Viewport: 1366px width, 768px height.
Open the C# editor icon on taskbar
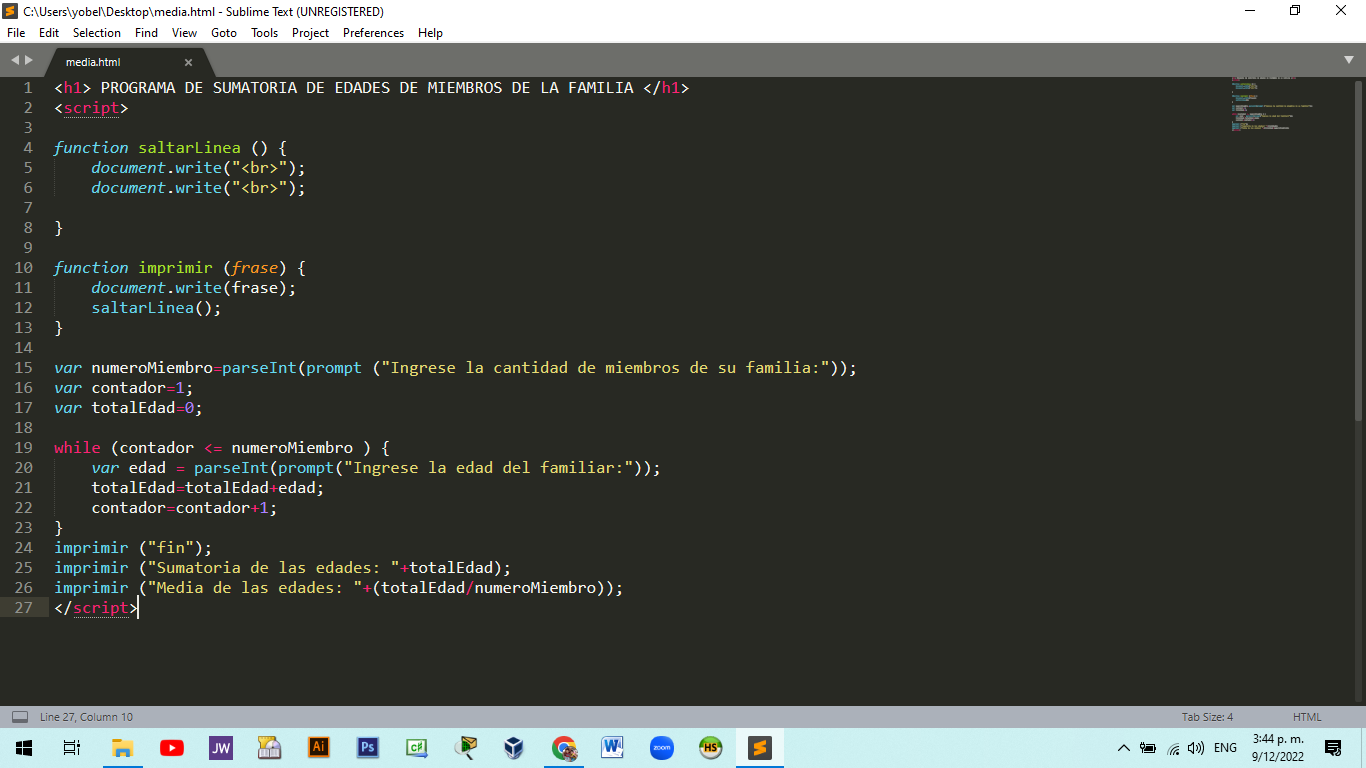point(417,747)
